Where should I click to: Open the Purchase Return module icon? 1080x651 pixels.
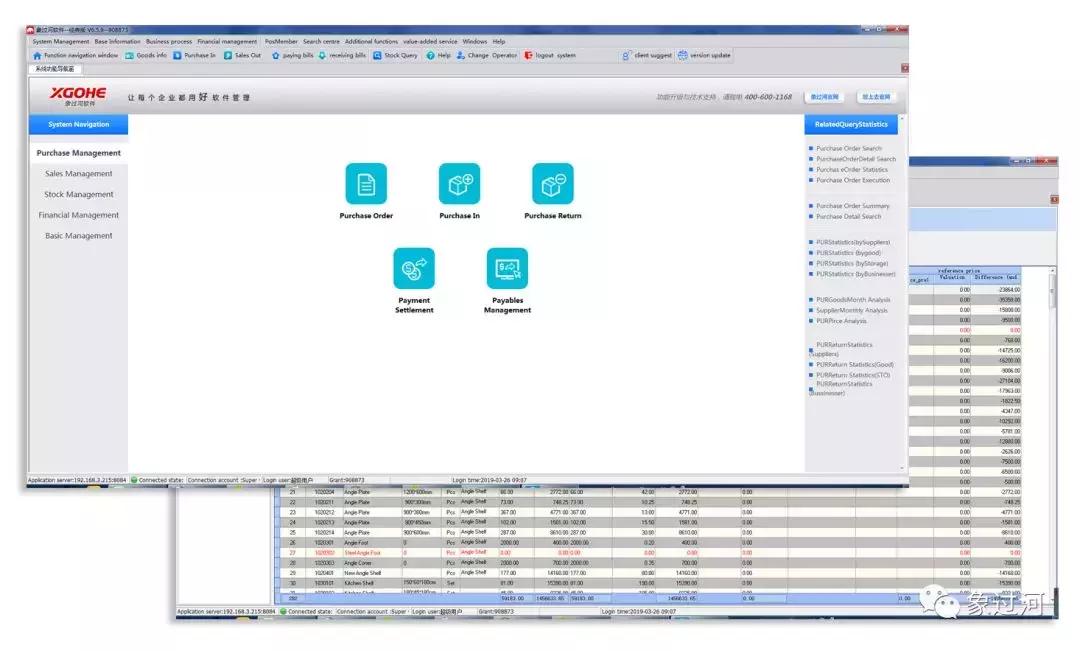tap(552, 184)
